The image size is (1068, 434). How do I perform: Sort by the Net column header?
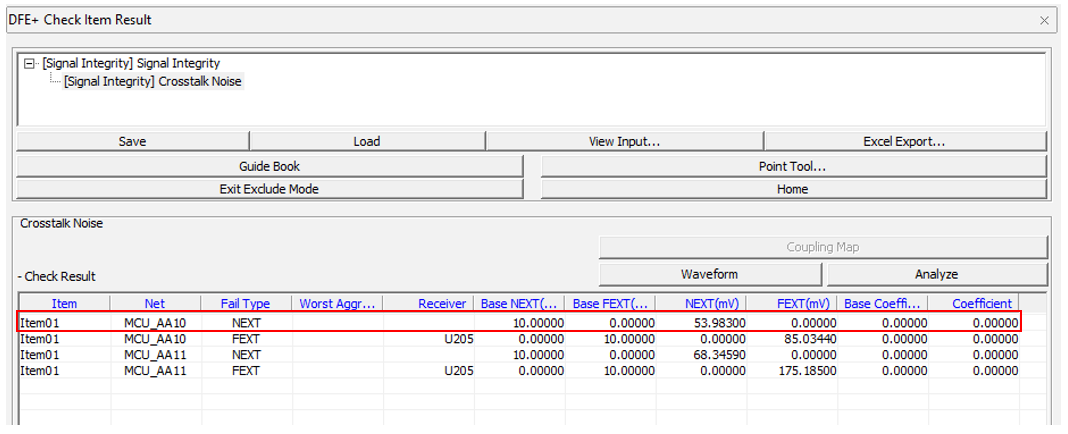click(x=154, y=303)
